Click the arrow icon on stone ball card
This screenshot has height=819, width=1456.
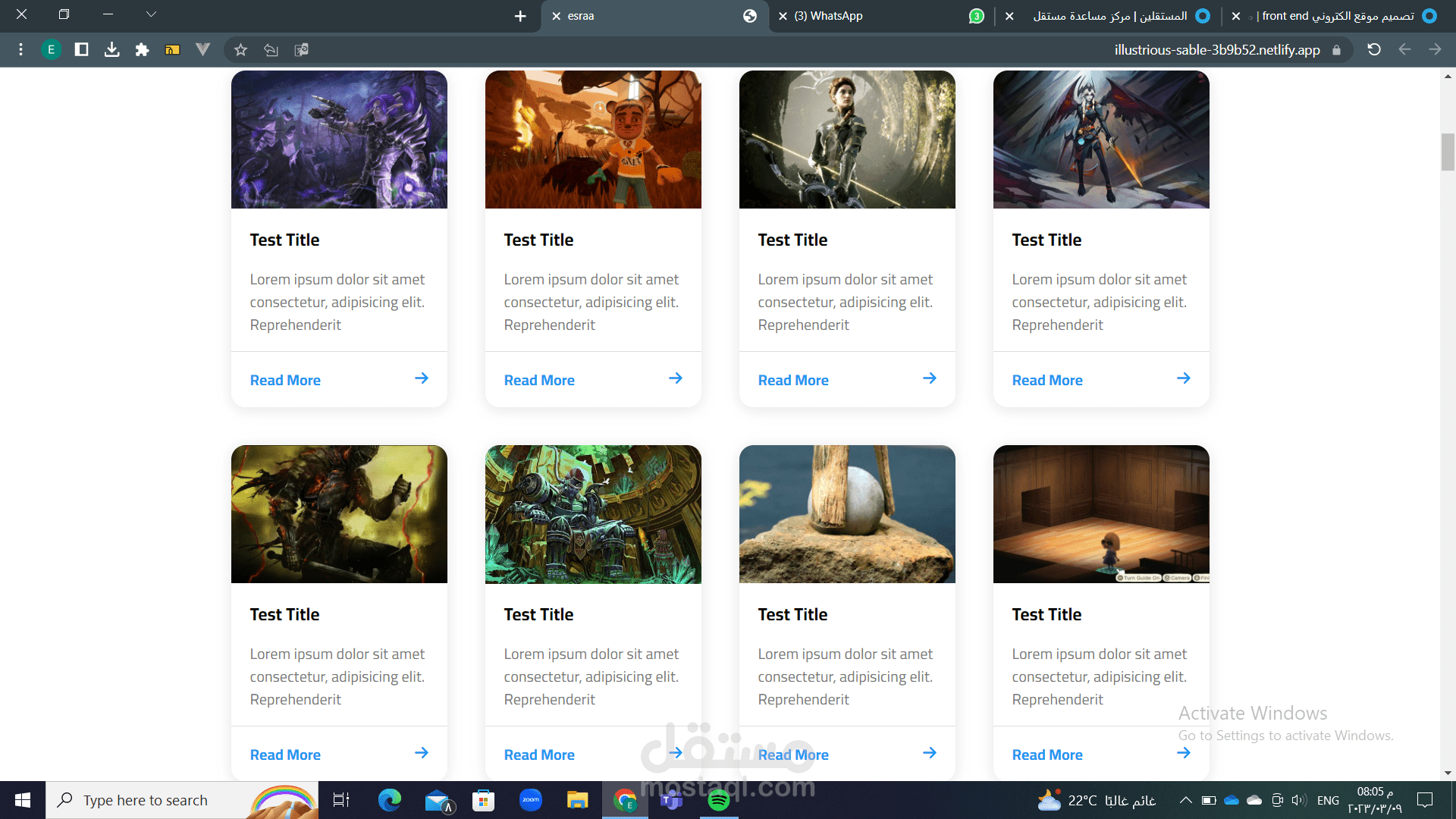click(x=930, y=753)
